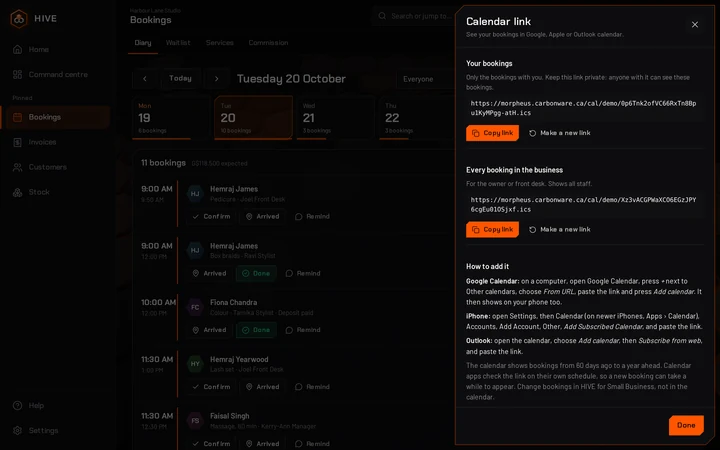Open Stock in the sidebar
Image resolution: width=720 pixels, height=450 pixels.
(55, 192)
